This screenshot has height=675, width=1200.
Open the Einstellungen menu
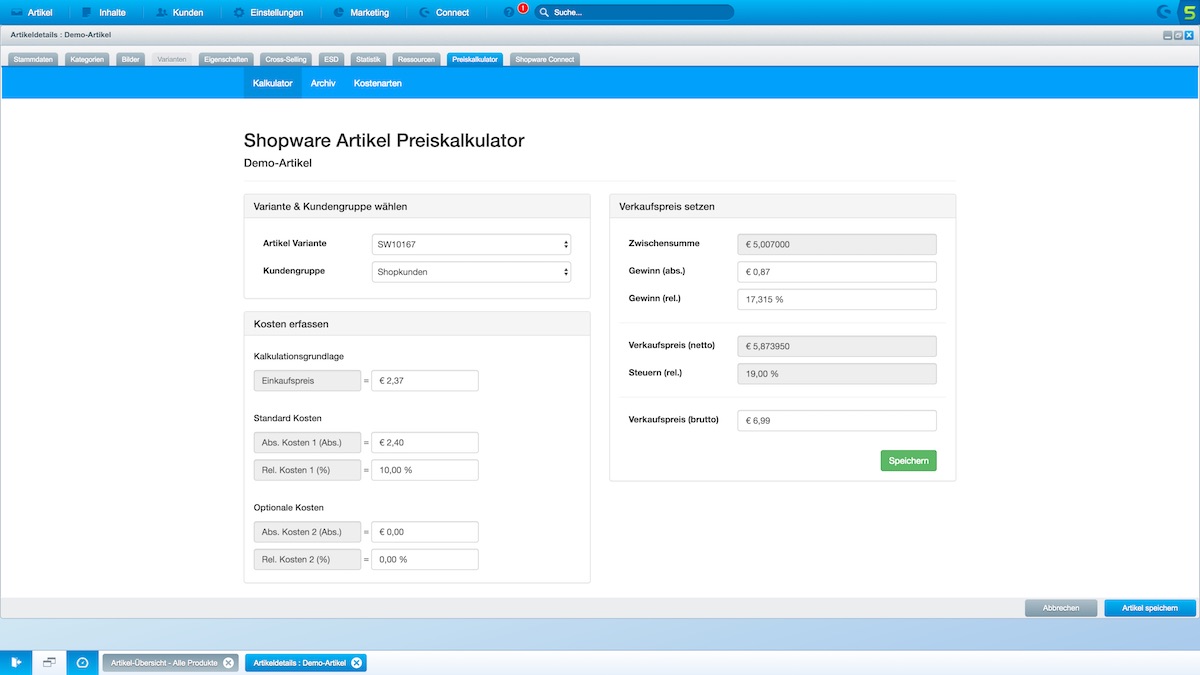click(266, 13)
